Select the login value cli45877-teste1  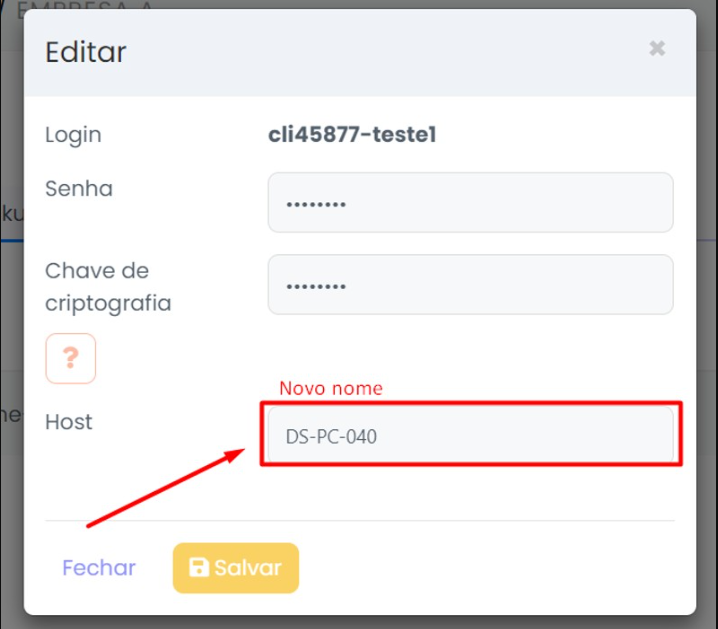pos(352,135)
